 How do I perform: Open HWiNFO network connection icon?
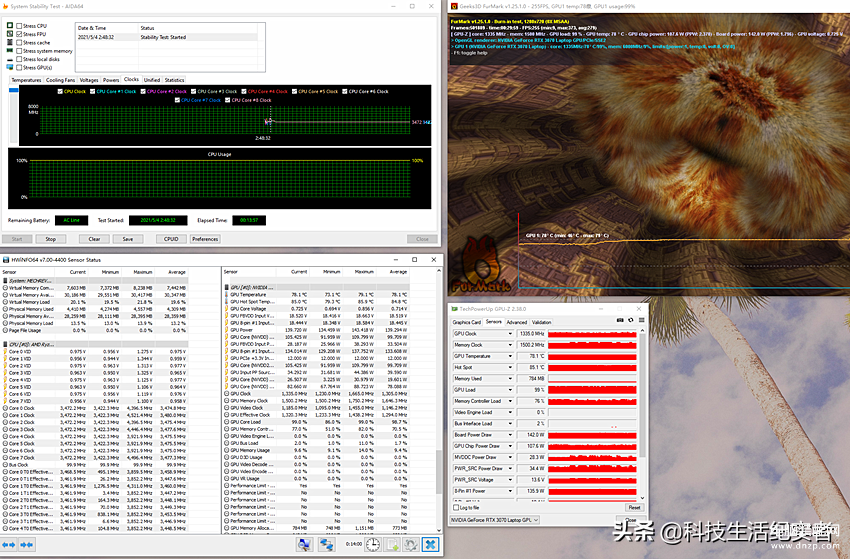point(326,544)
